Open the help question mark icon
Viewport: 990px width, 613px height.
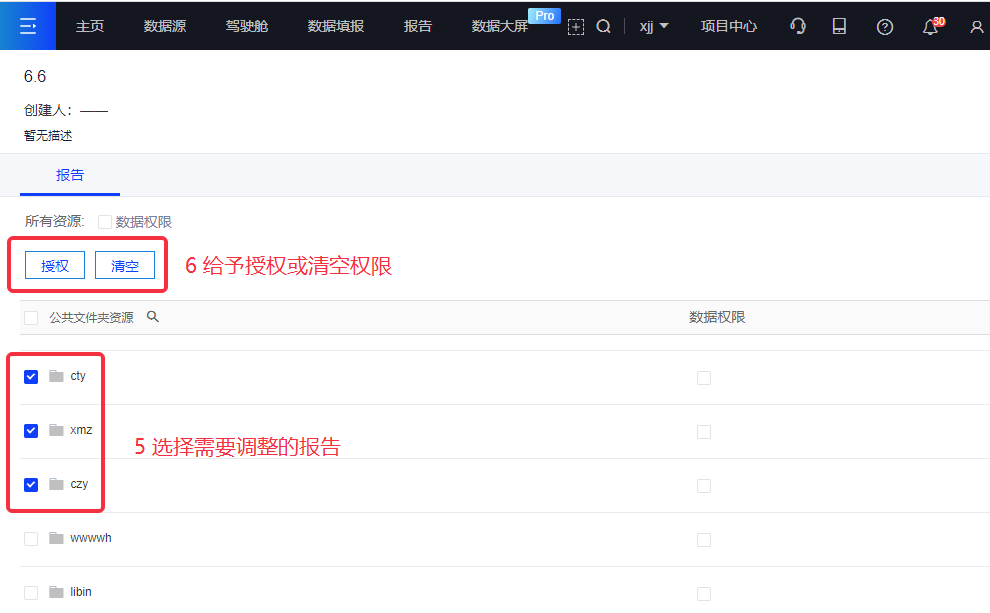pyautogui.click(x=884, y=27)
